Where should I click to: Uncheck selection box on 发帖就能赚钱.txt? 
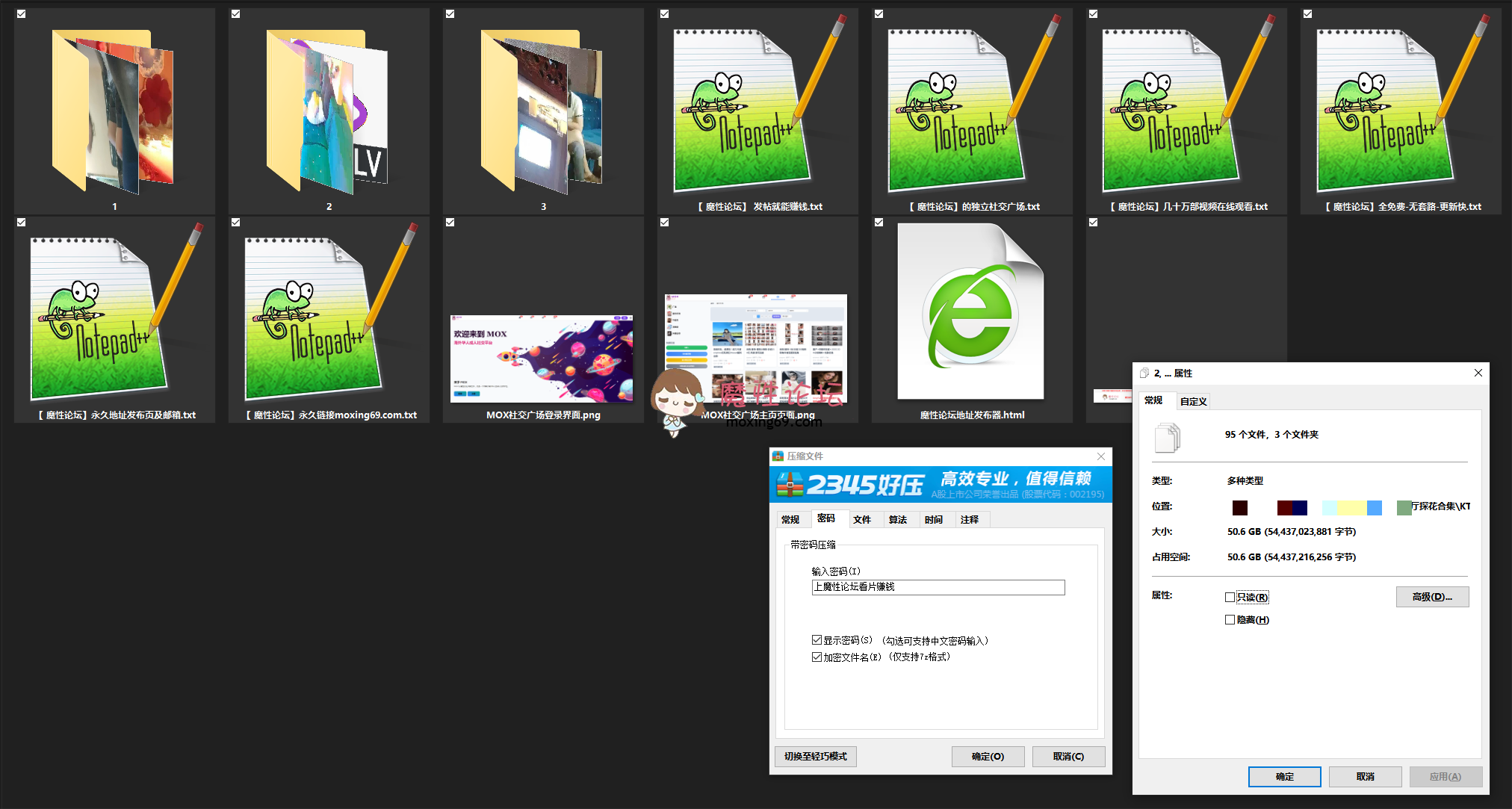pos(665,14)
